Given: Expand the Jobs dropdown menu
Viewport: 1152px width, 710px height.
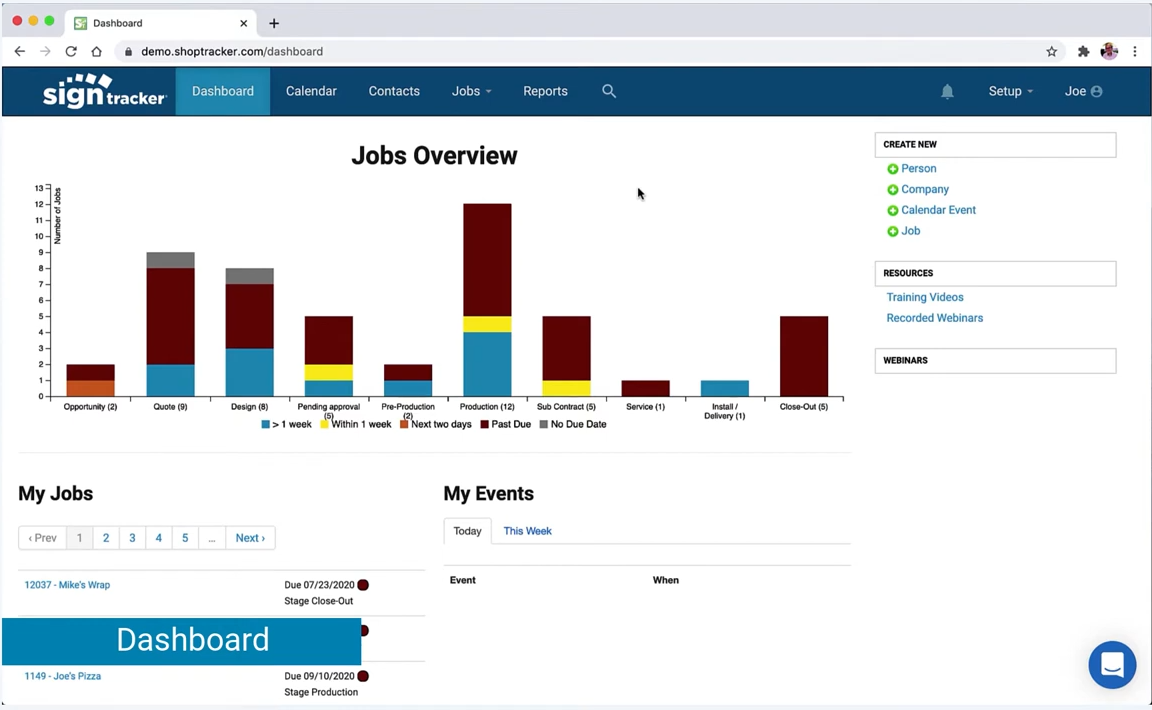Looking at the screenshot, I should 471,91.
